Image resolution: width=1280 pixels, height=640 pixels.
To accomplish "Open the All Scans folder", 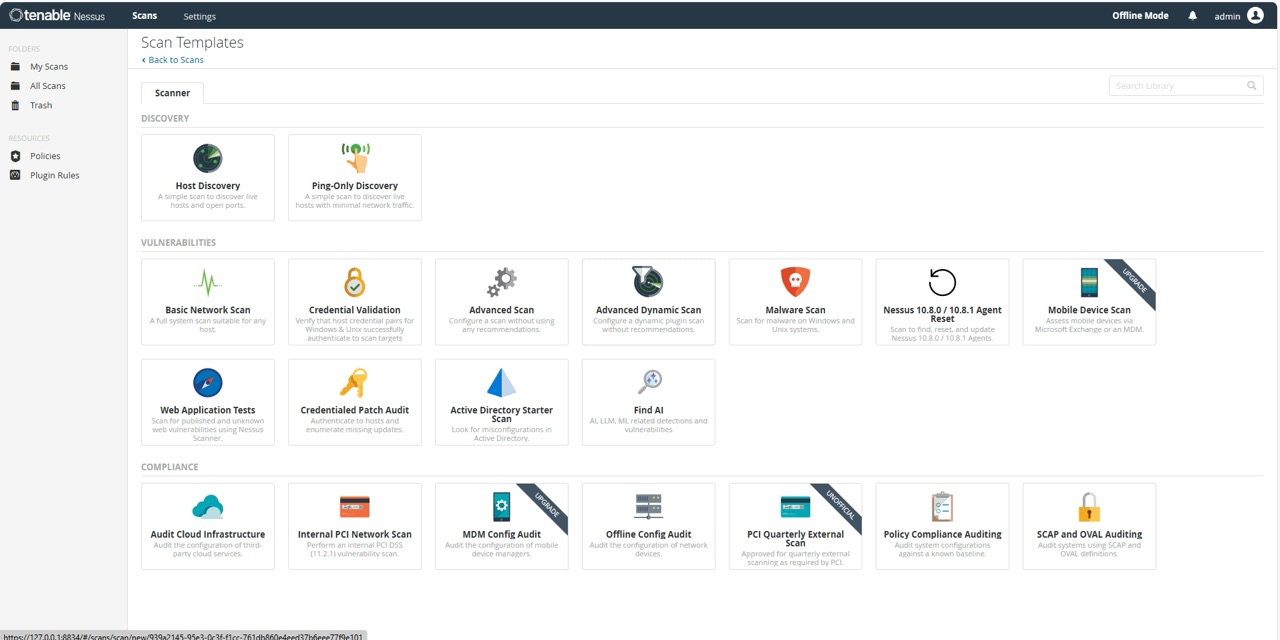I will click(x=48, y=86).
